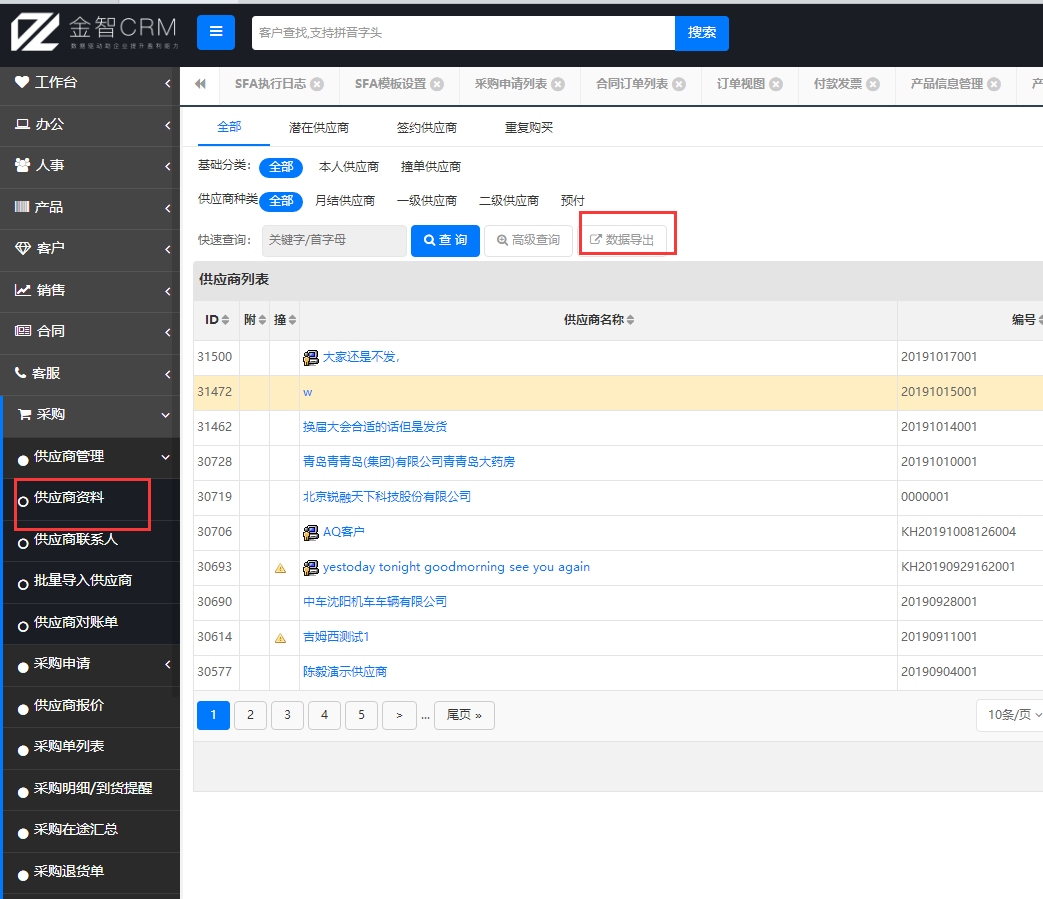Click contact icon beside yestoday tonight goodmorning
This screenshot has height=899, width=1043.
pyautogui.click(x=311, y=568)
